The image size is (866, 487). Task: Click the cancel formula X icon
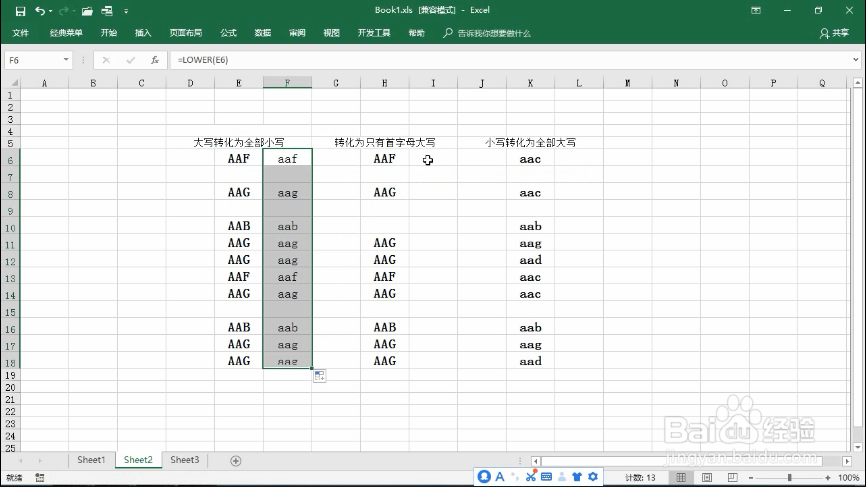tap(106, 60)
